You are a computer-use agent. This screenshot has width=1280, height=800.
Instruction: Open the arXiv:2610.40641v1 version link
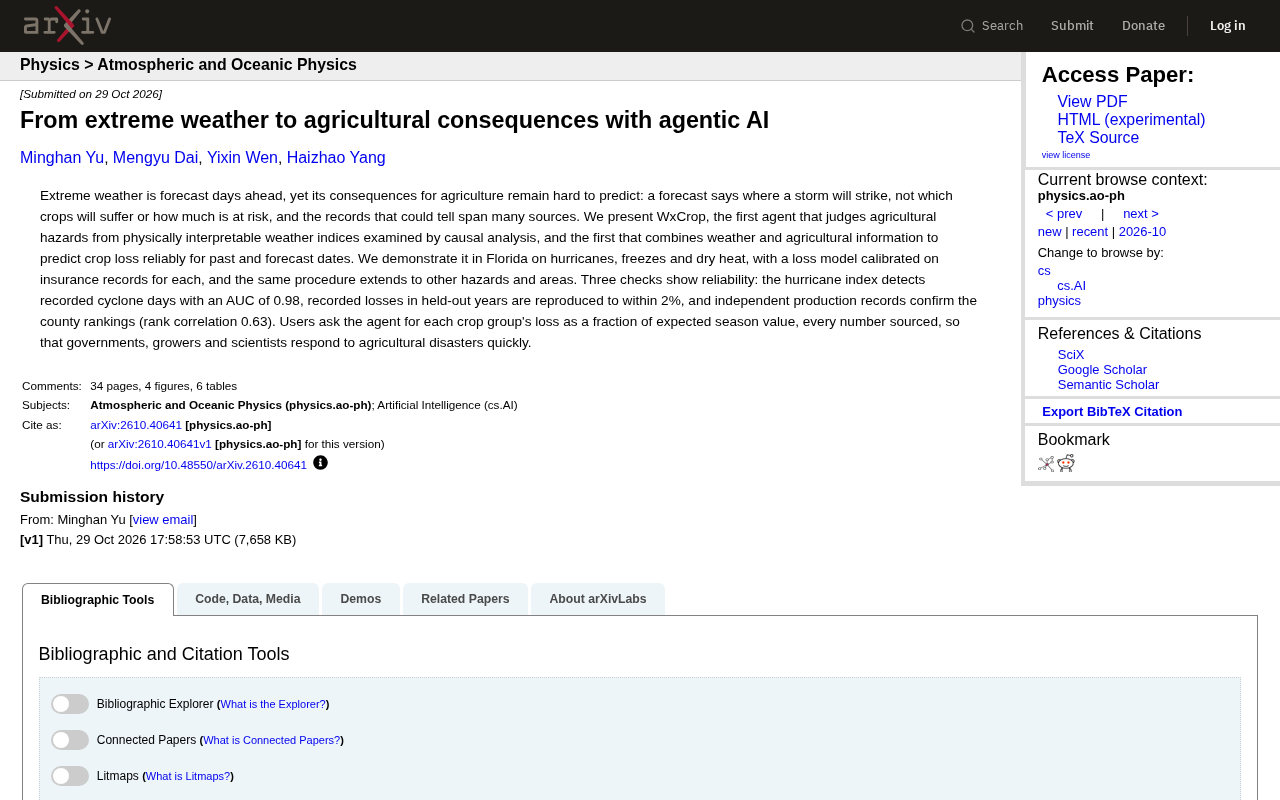(160, 444)
